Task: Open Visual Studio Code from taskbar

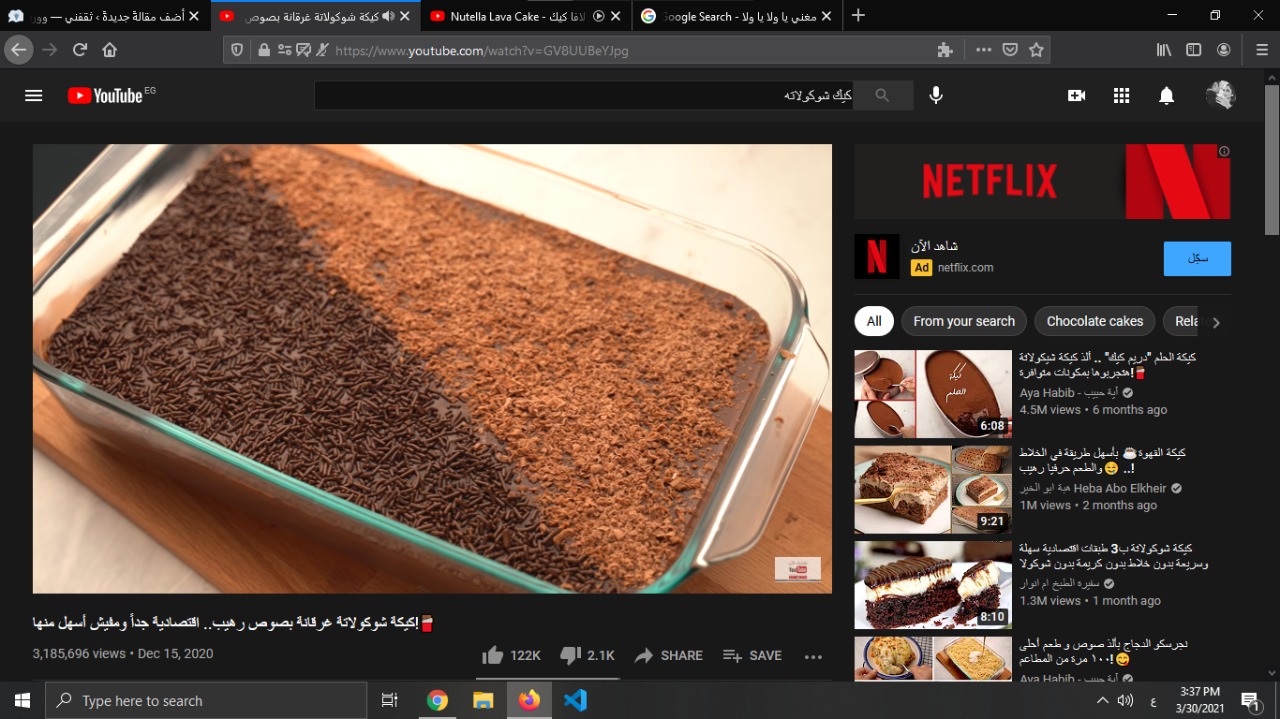Action: [x=575, y=700]
